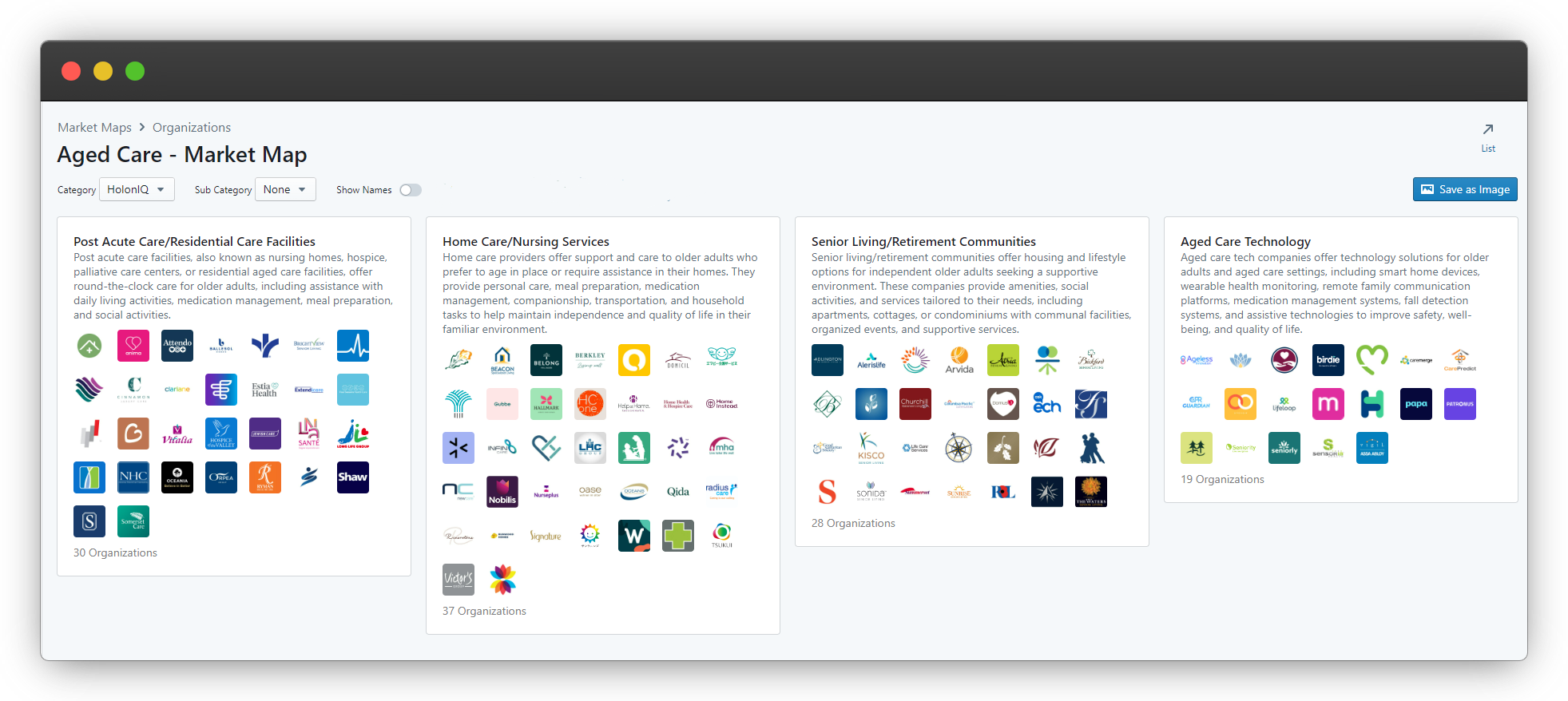Select the Ballesol logo

click(x=221, y=346)
